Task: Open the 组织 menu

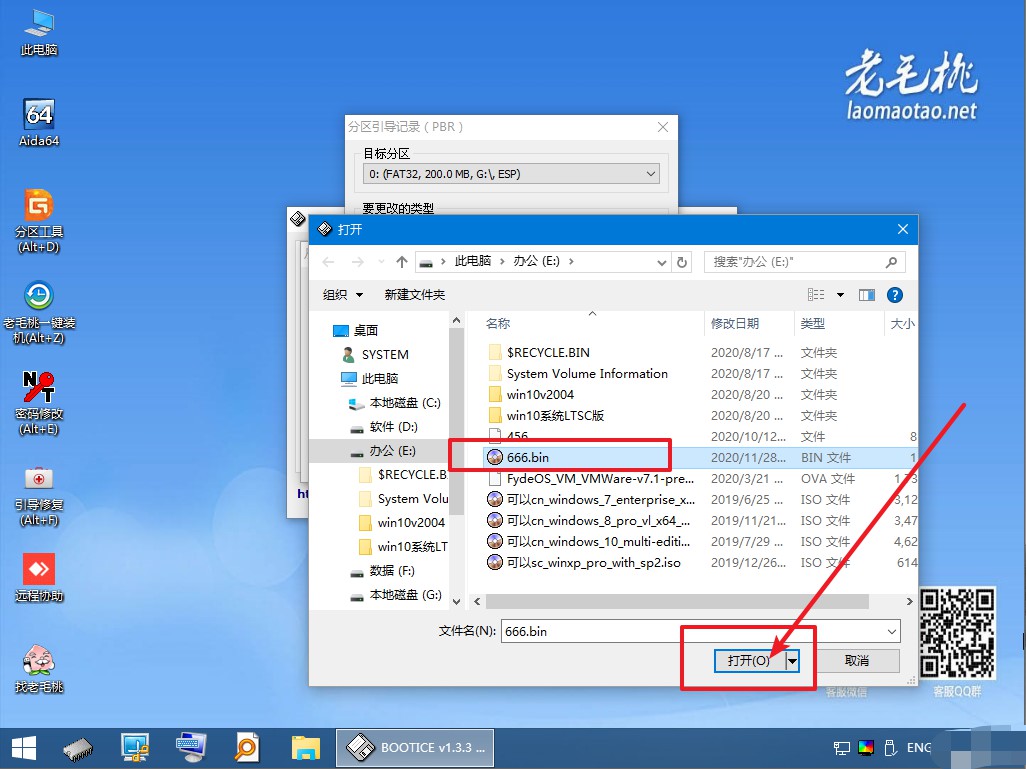Action: click(x=342, y=295)
